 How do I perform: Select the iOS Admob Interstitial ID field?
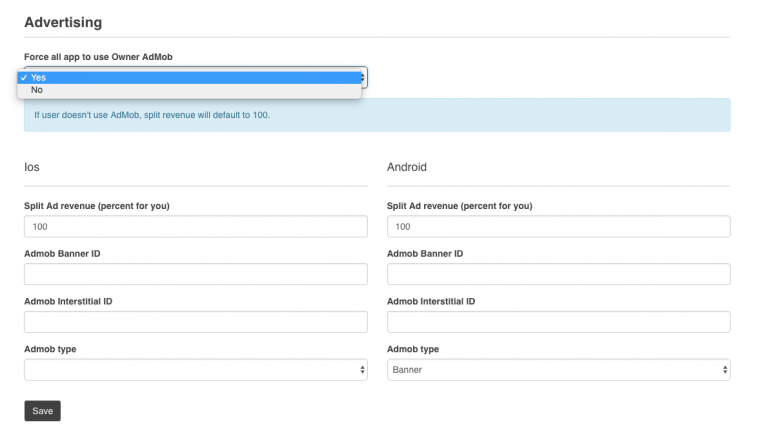click(195, 322)
